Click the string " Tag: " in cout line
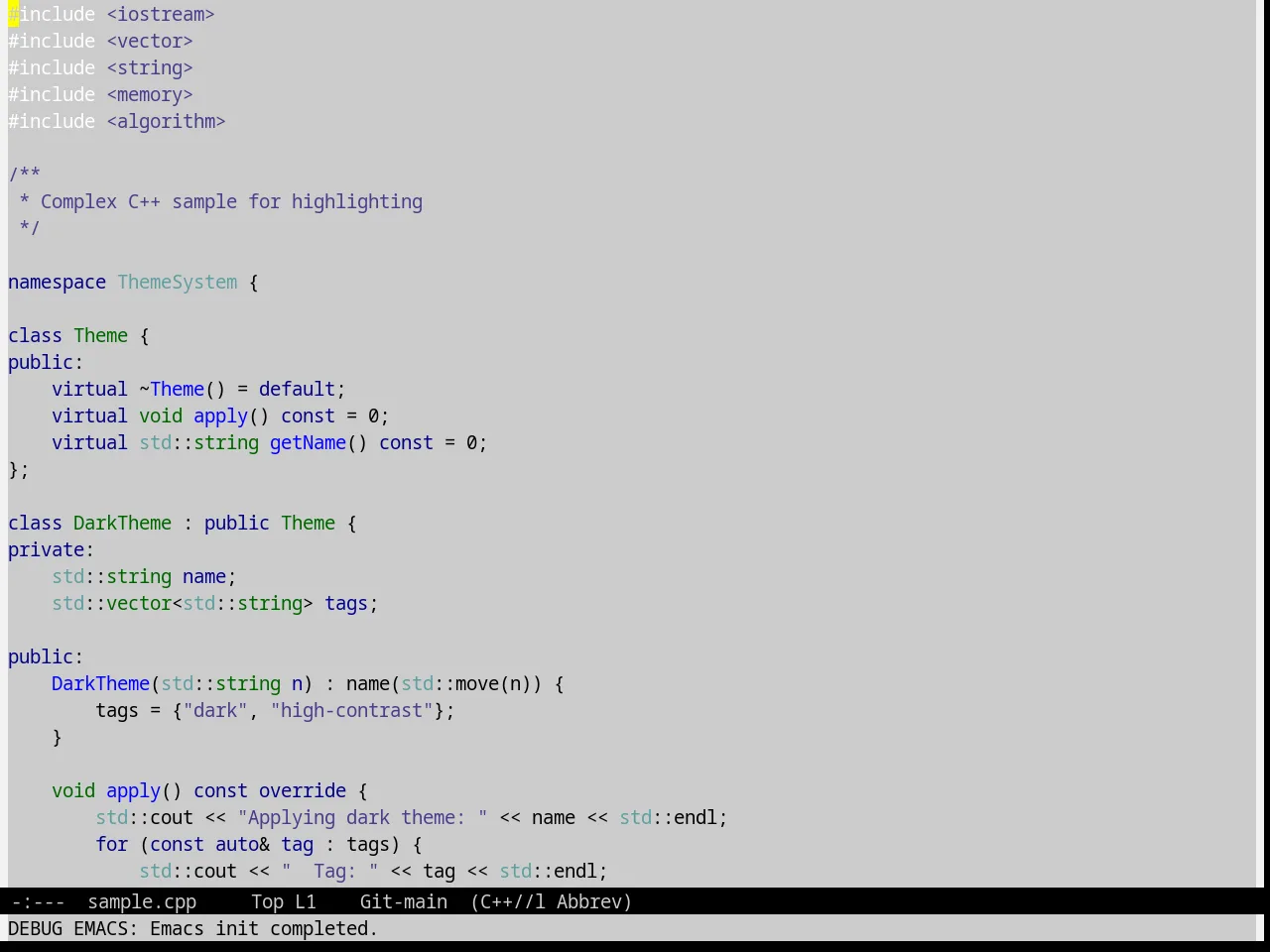The width and height of the screenshot is (1270, 952). 329,871
